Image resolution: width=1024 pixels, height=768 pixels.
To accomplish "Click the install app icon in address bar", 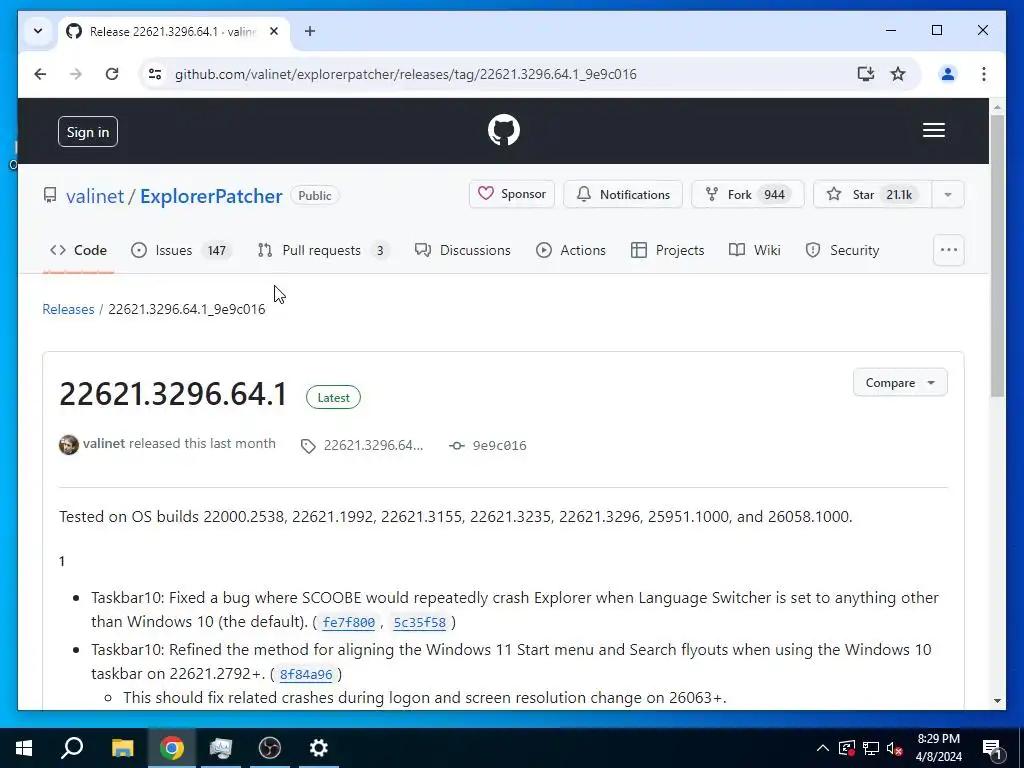I will (x=865, y=74).
